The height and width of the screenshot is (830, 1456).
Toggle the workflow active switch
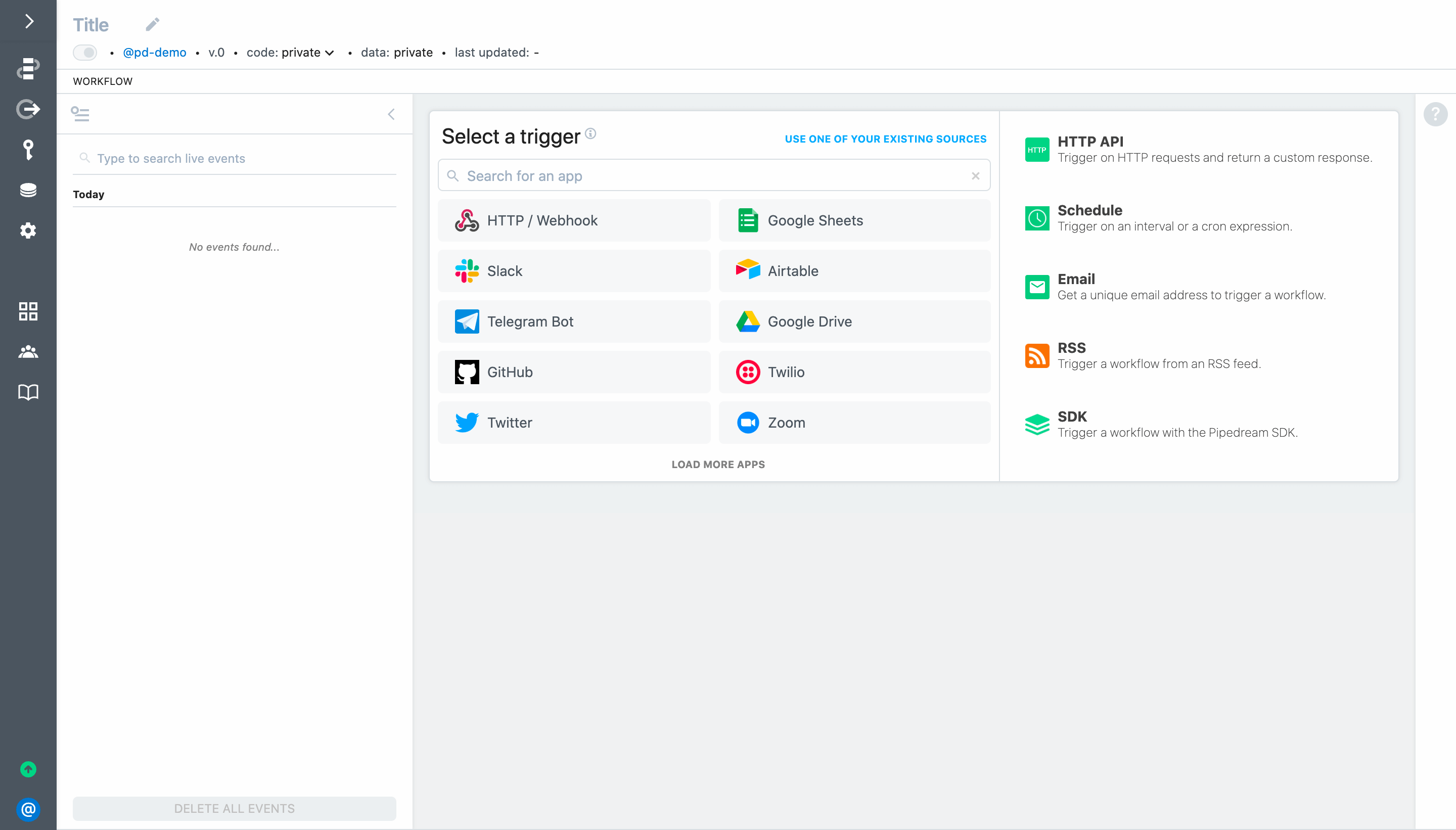point(85,53)
